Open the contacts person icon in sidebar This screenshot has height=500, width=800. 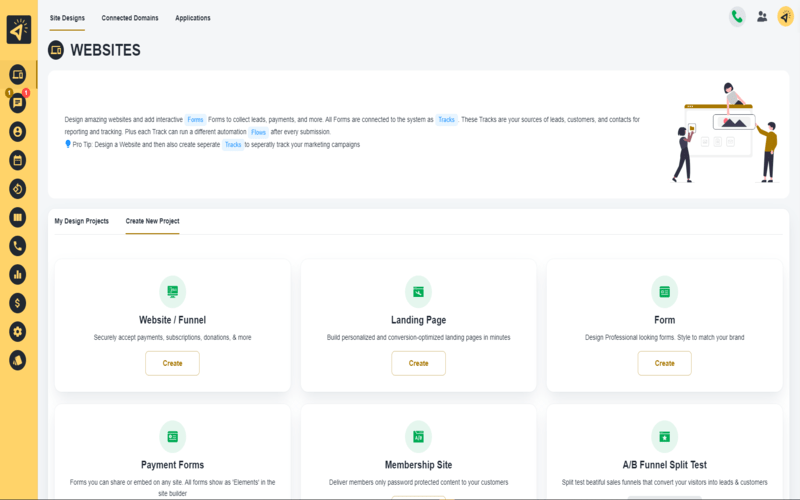[17, 132]
